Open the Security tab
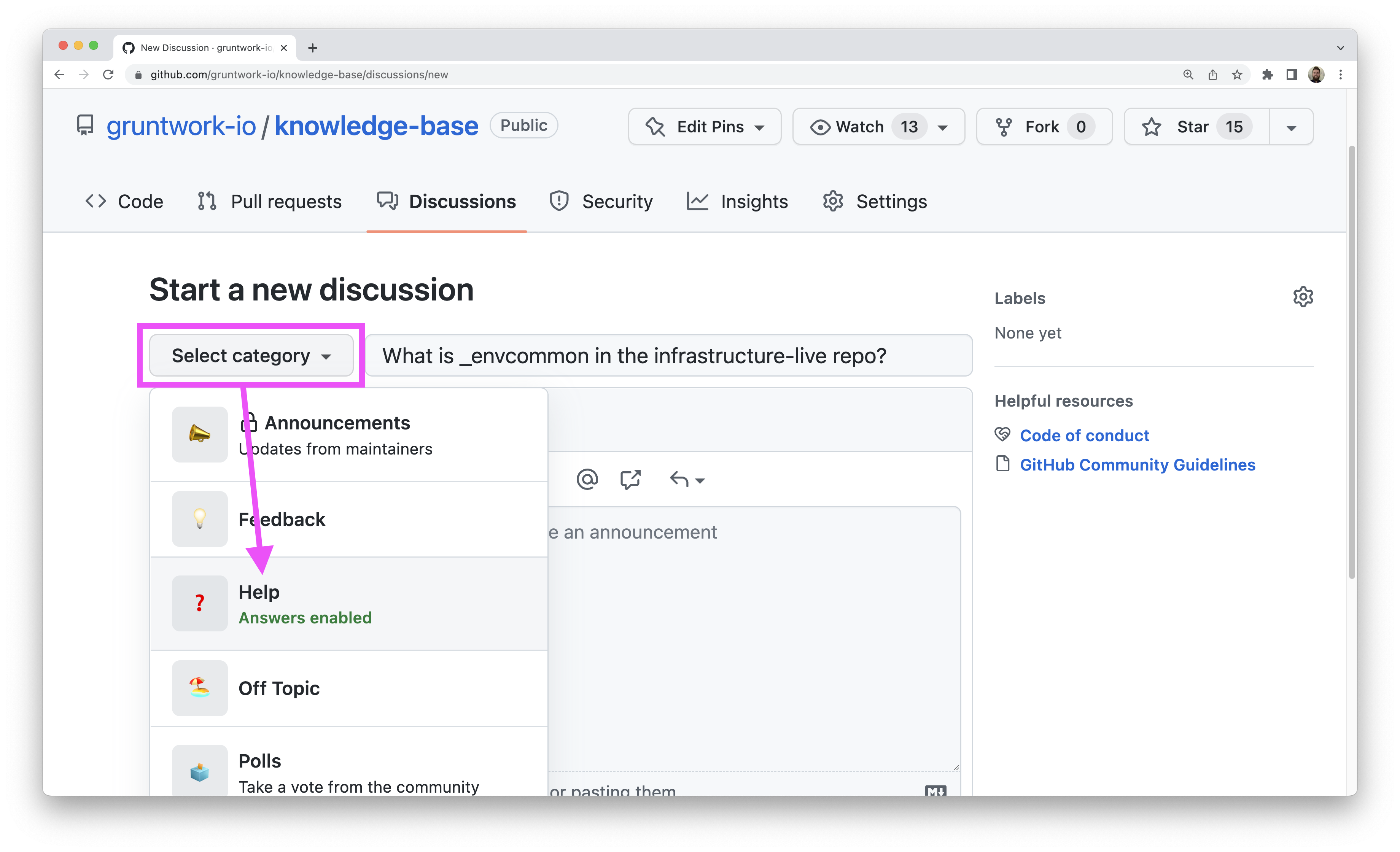The width and height of the screenshot is (1400, 852). [601, 201]
